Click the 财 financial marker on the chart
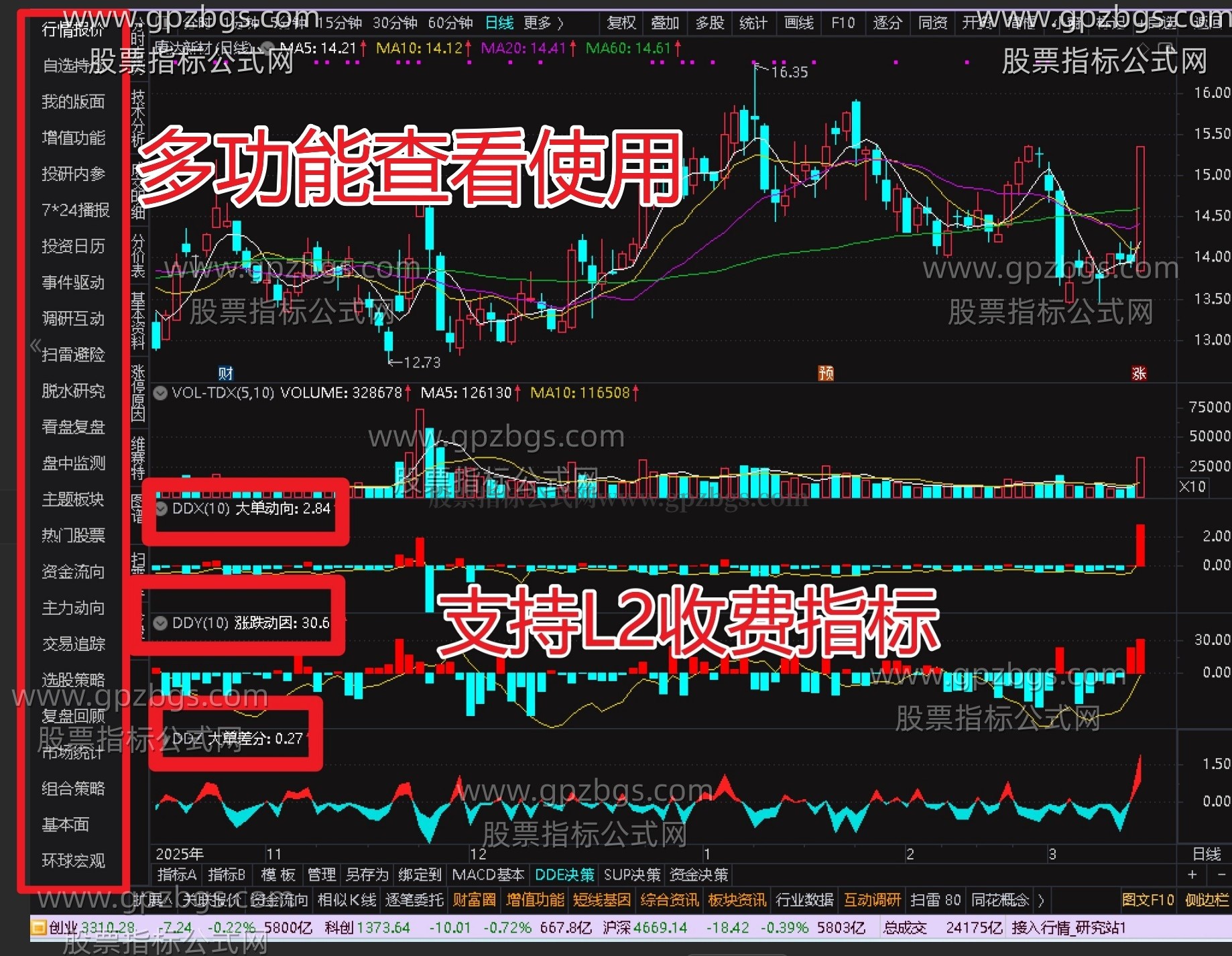This screenshot has height=956, width=1232. (226, 373)
